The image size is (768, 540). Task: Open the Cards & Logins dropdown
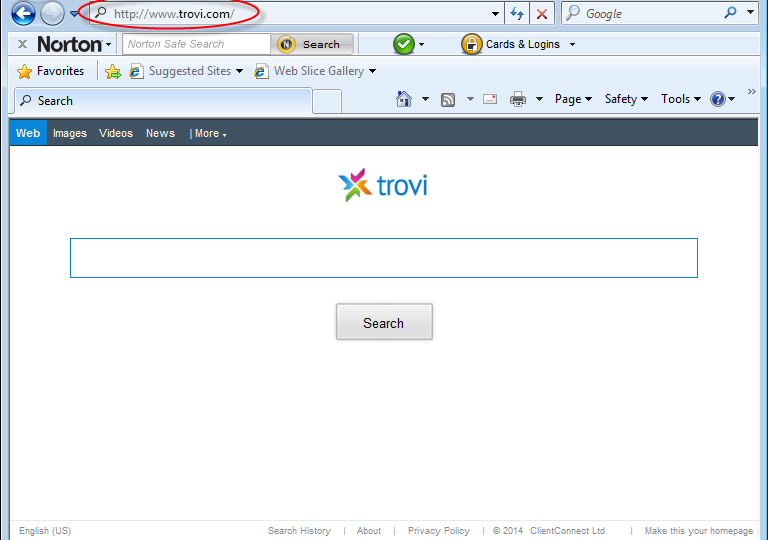(520, 44)
